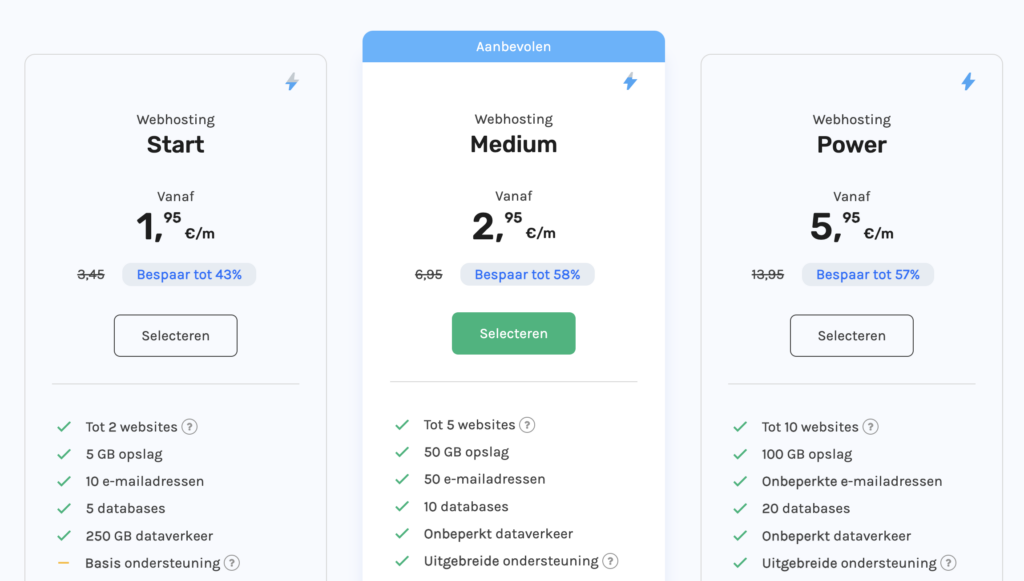Click the lightning bolt icon on Power plan
Screen dimensions: 1024x581
coord(967,82)
